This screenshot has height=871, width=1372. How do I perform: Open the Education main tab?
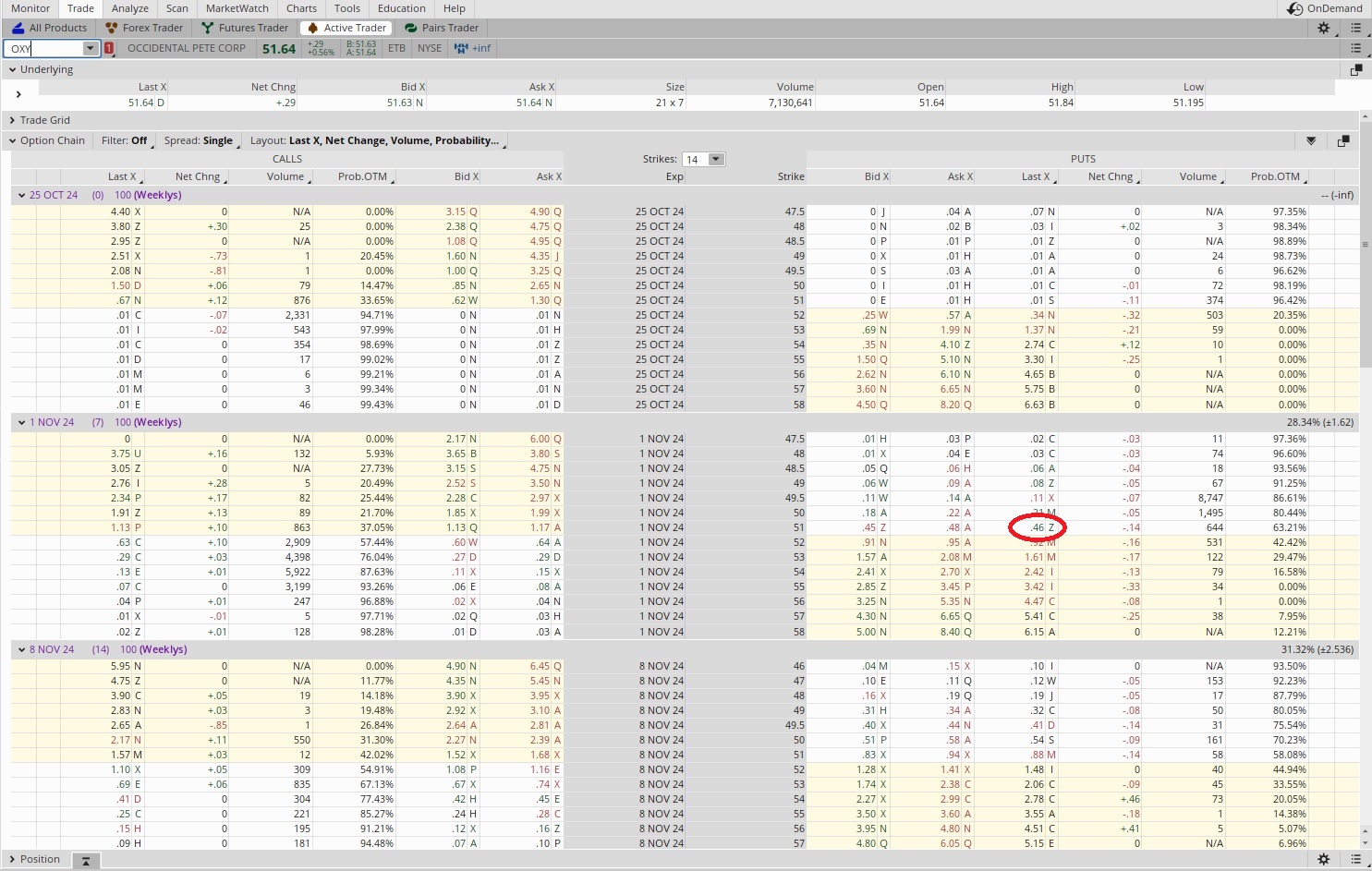(402, 8)
